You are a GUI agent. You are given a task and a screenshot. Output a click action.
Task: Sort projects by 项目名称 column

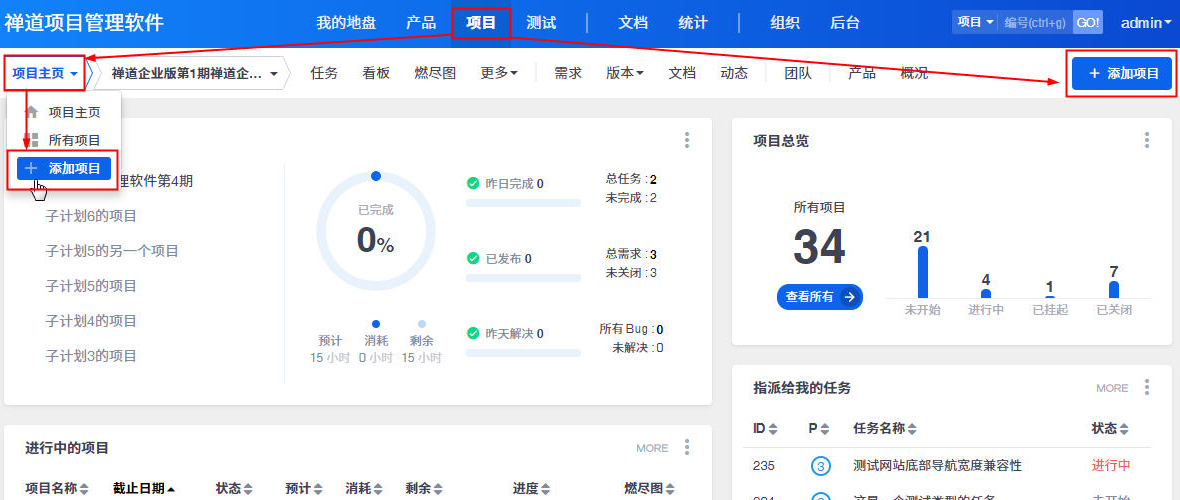(x=57, y=489)
